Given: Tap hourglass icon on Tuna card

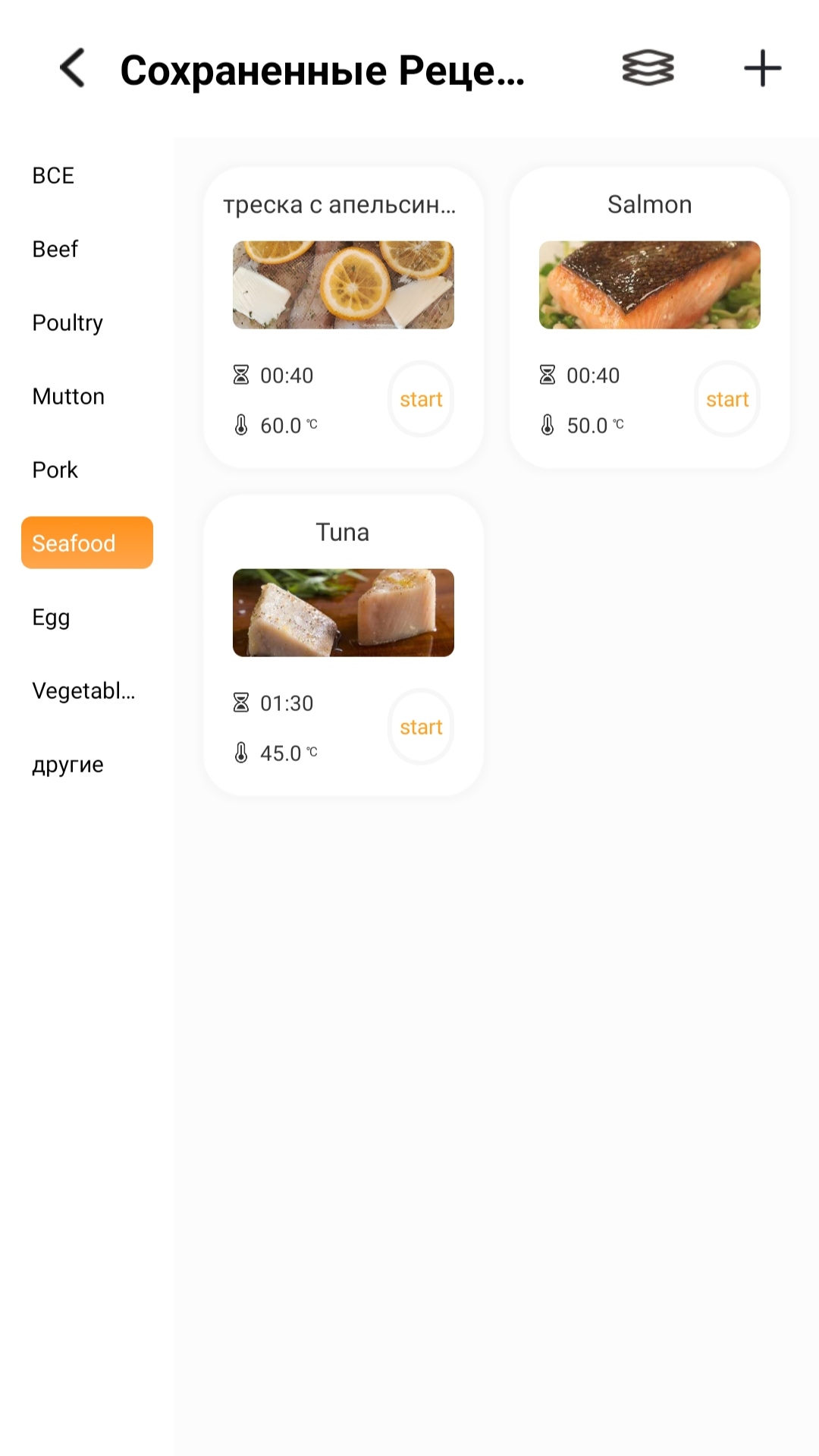Looking at the screenshot, I should pos(241,703).
